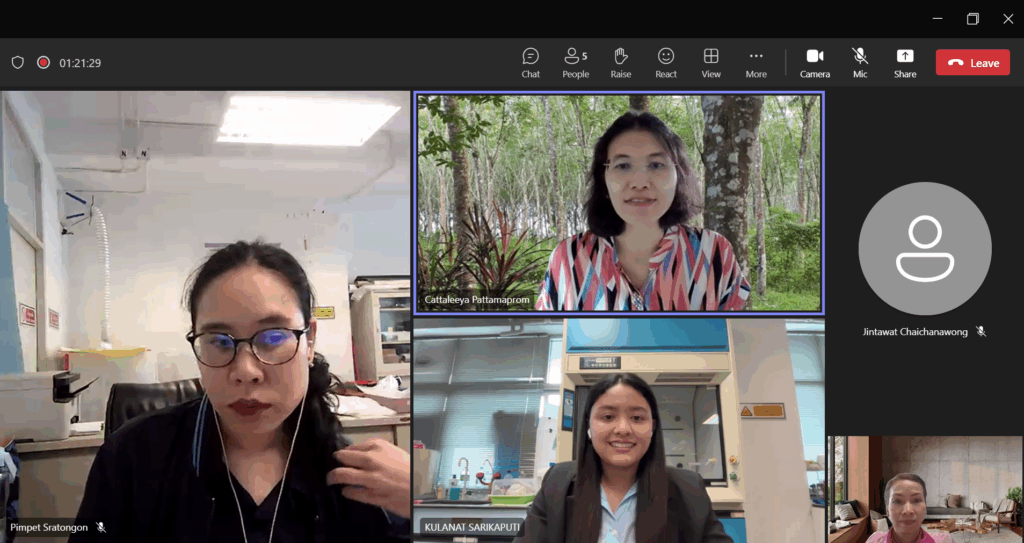Turn off the Camera
The width and height of the screenshot is (1024, 543).
tap(815, 62)
